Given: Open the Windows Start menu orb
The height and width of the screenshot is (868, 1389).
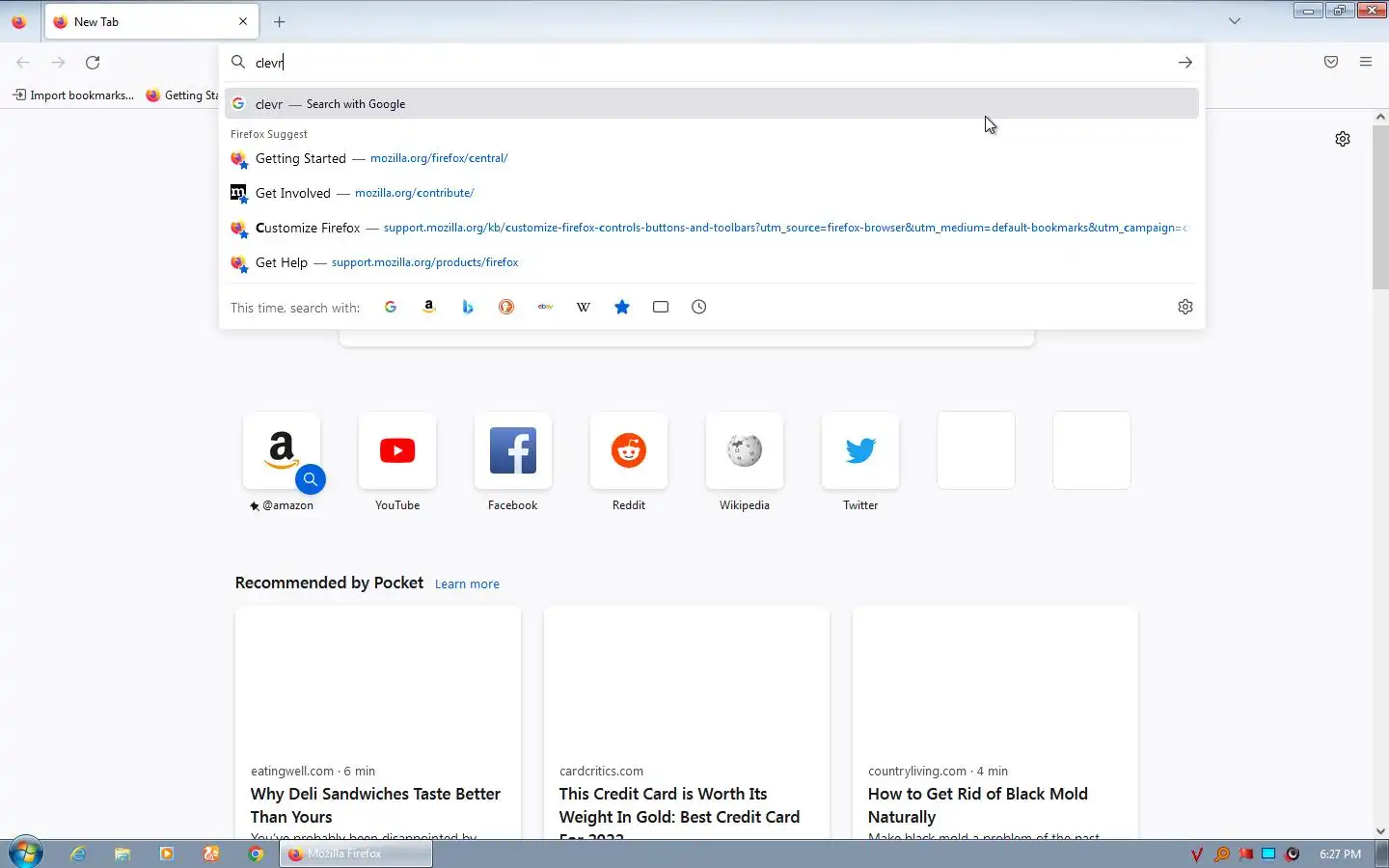Looking at the screenshot, I should [x=26, y=854].
